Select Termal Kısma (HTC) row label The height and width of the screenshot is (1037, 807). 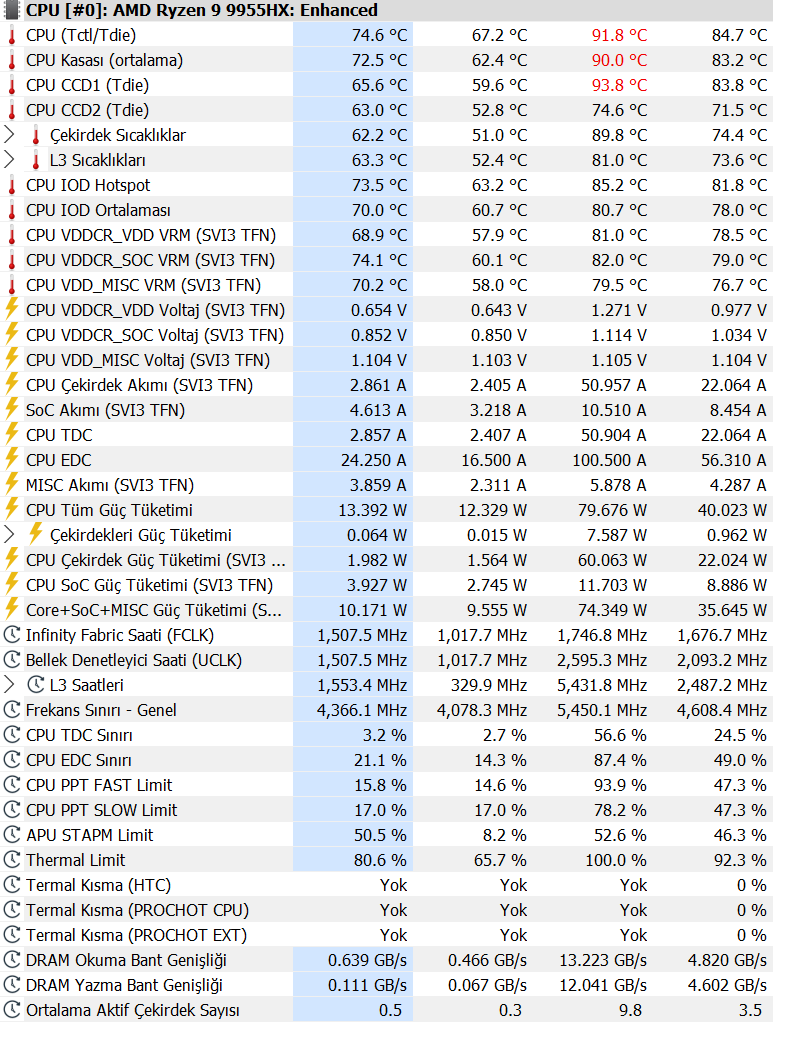point(98,885)
